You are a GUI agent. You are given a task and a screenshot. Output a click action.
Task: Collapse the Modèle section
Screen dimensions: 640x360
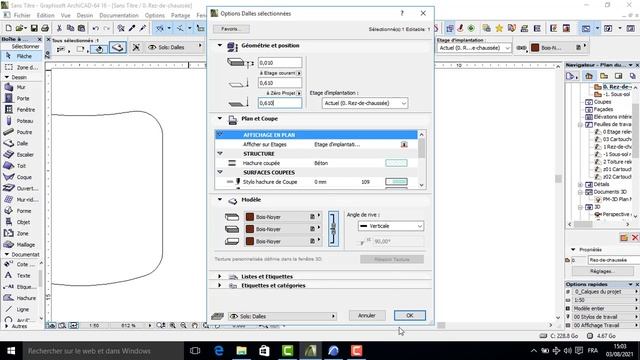point(220,200)
